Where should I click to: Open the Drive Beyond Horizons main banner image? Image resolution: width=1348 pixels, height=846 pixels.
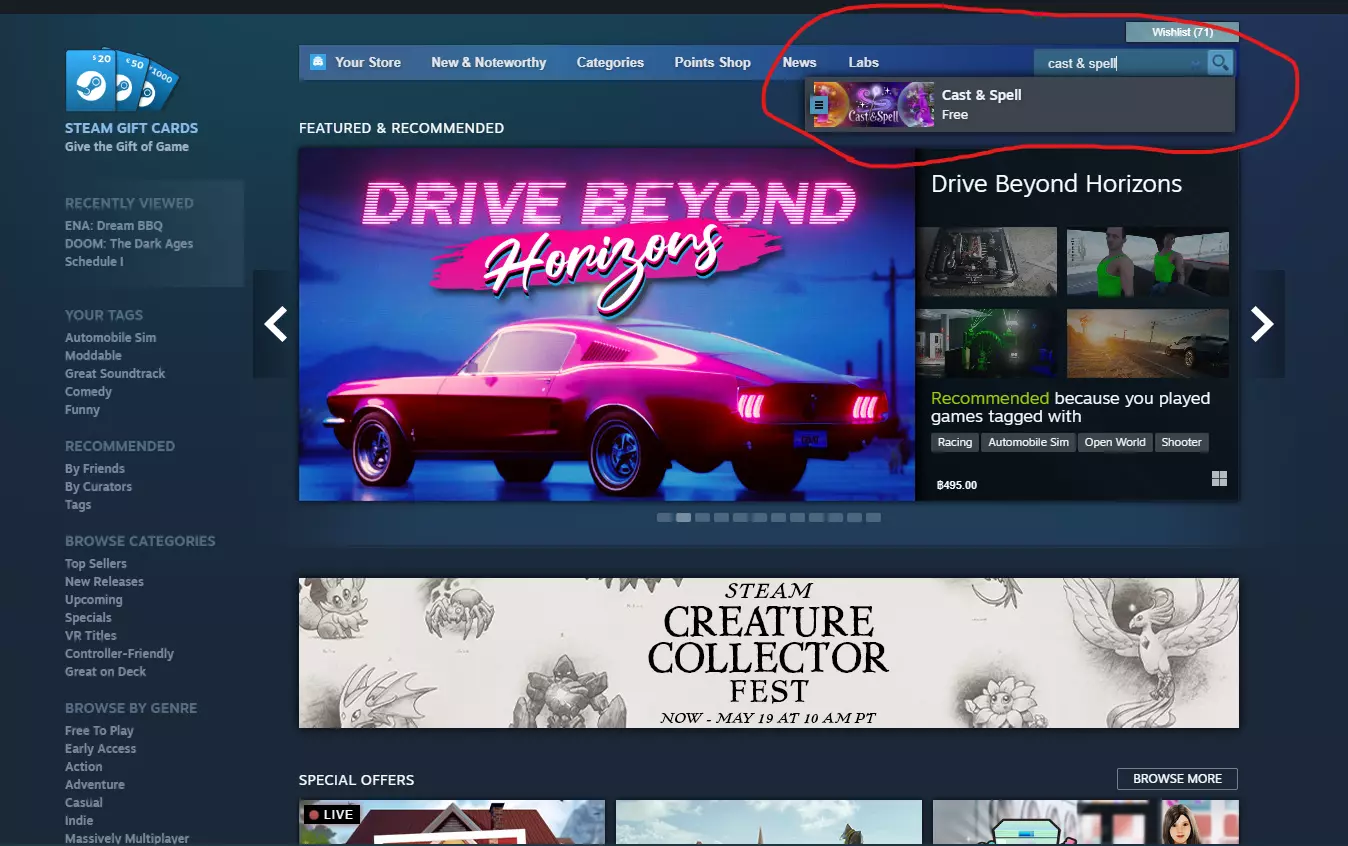607,324
